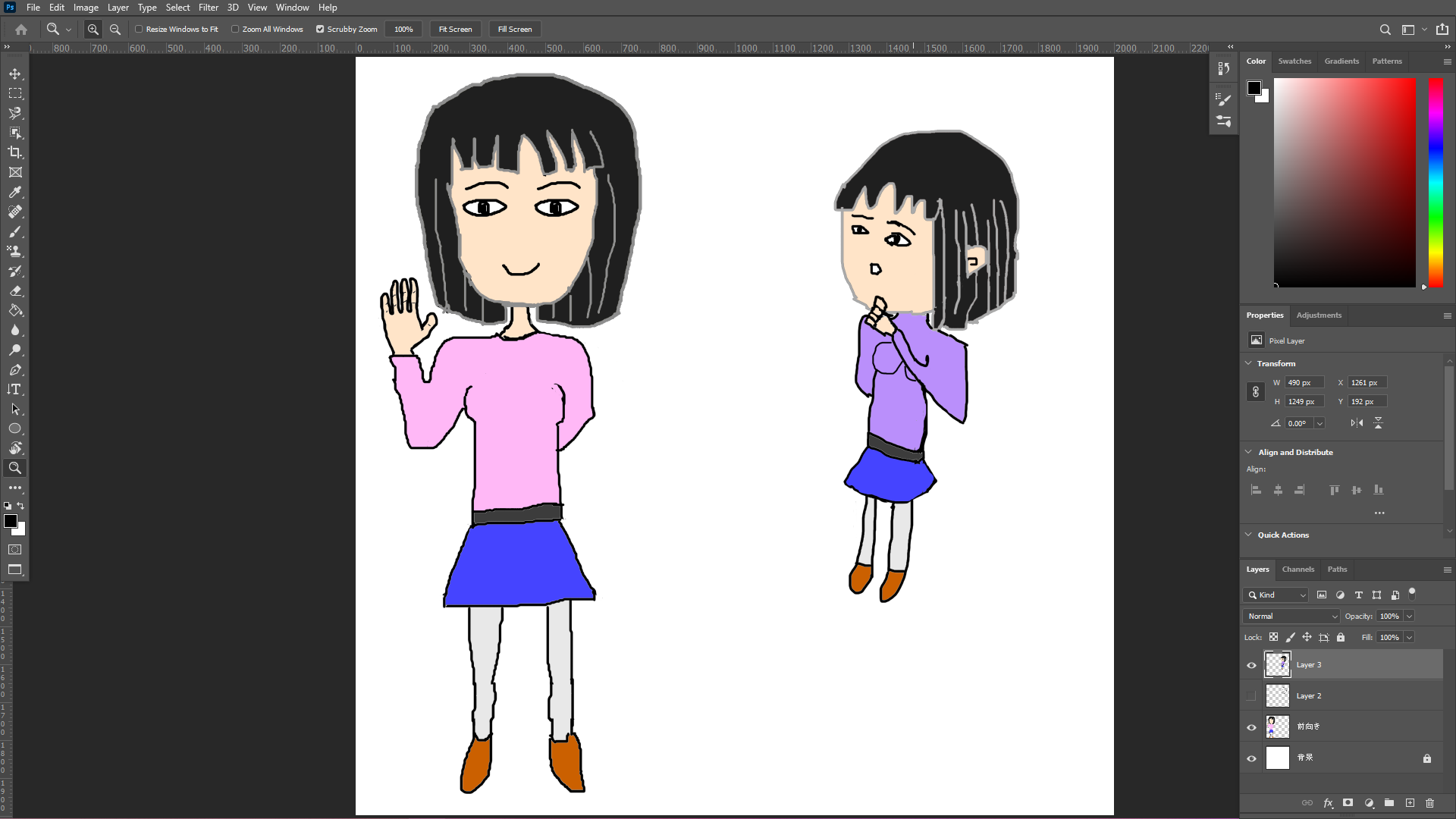Click the foreground color swatch in toolbar
Viewport: 1456px width, 819px height.
[x=11, y=521]
